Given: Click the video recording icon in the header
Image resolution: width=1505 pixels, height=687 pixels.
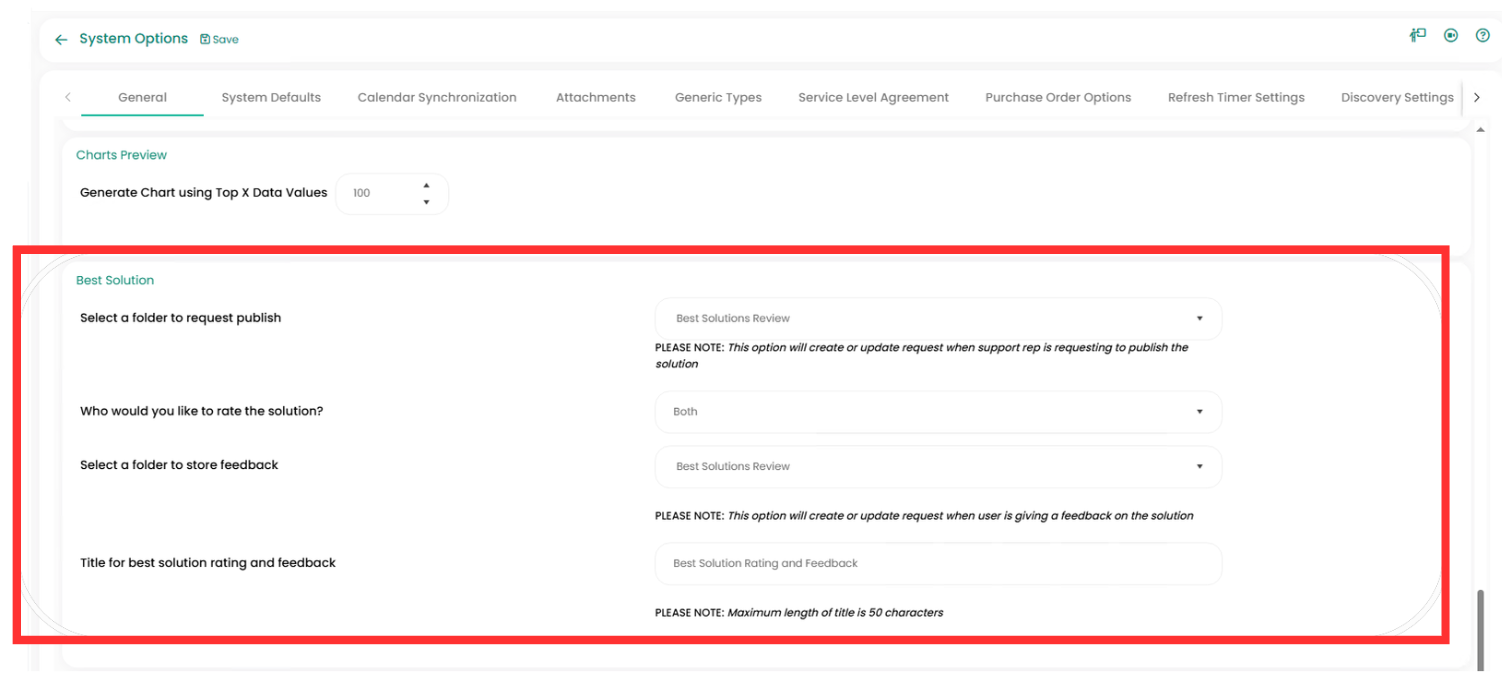Looking at the screenshot, I should tap(1450, 36).
